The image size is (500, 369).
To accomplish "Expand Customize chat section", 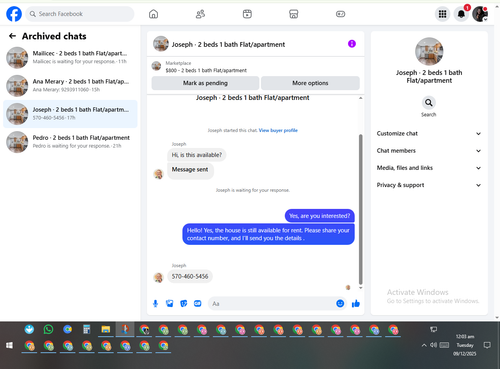I will coord(429,133).
